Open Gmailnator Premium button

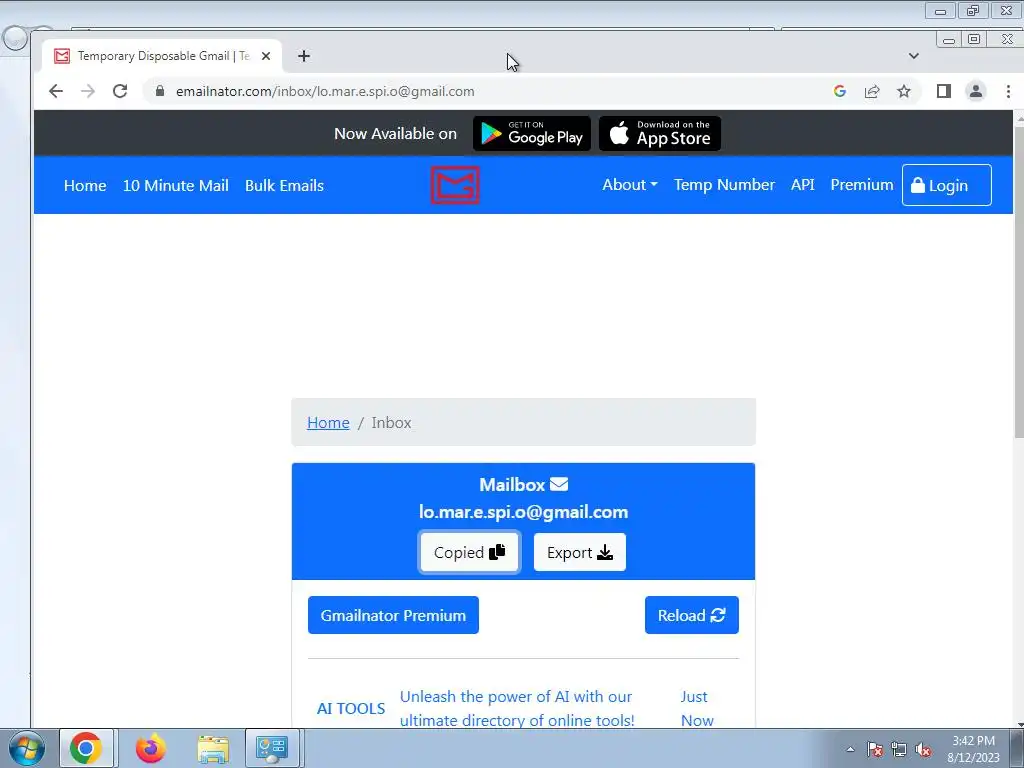tap(393, 615)
